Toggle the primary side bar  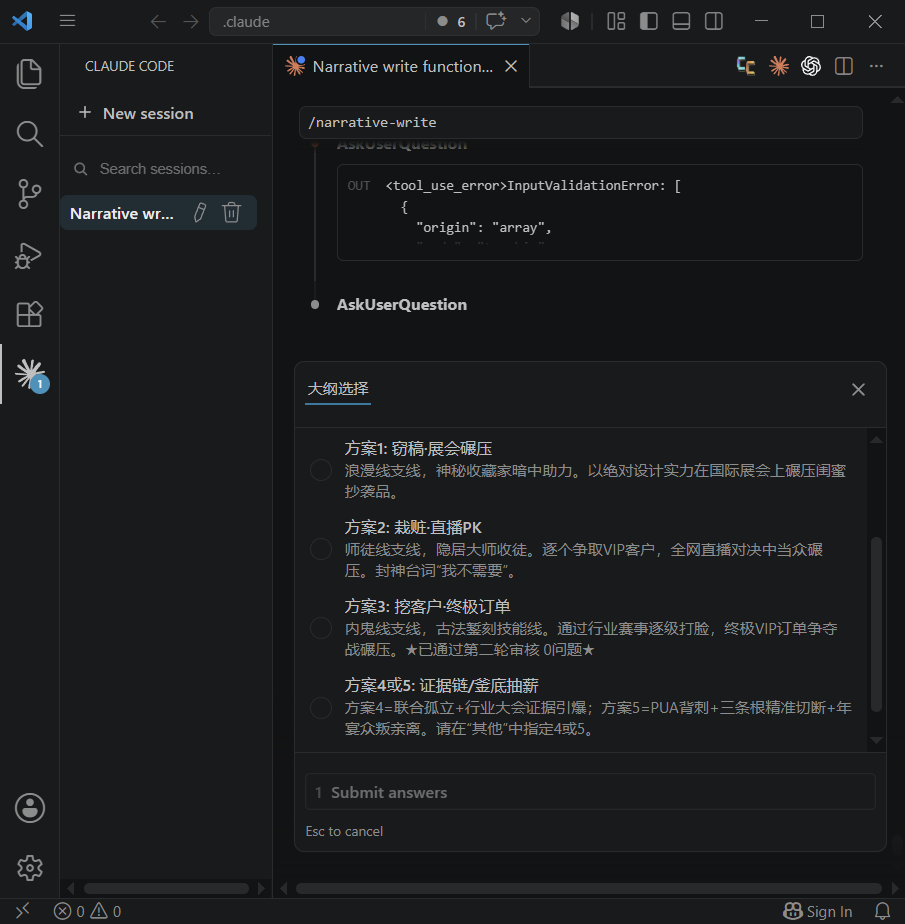pos(649,21)
